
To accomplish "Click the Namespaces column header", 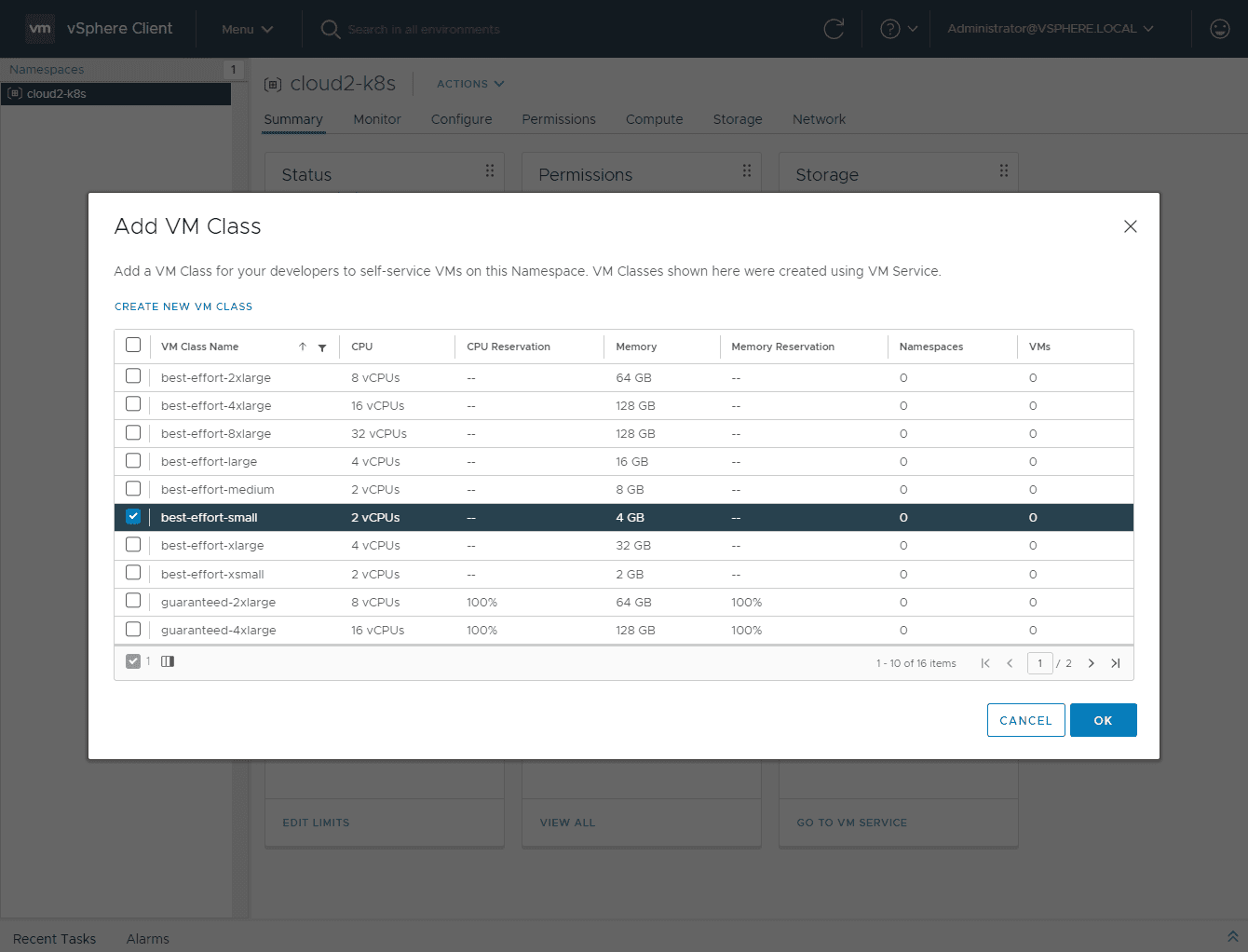I will 931,347.
